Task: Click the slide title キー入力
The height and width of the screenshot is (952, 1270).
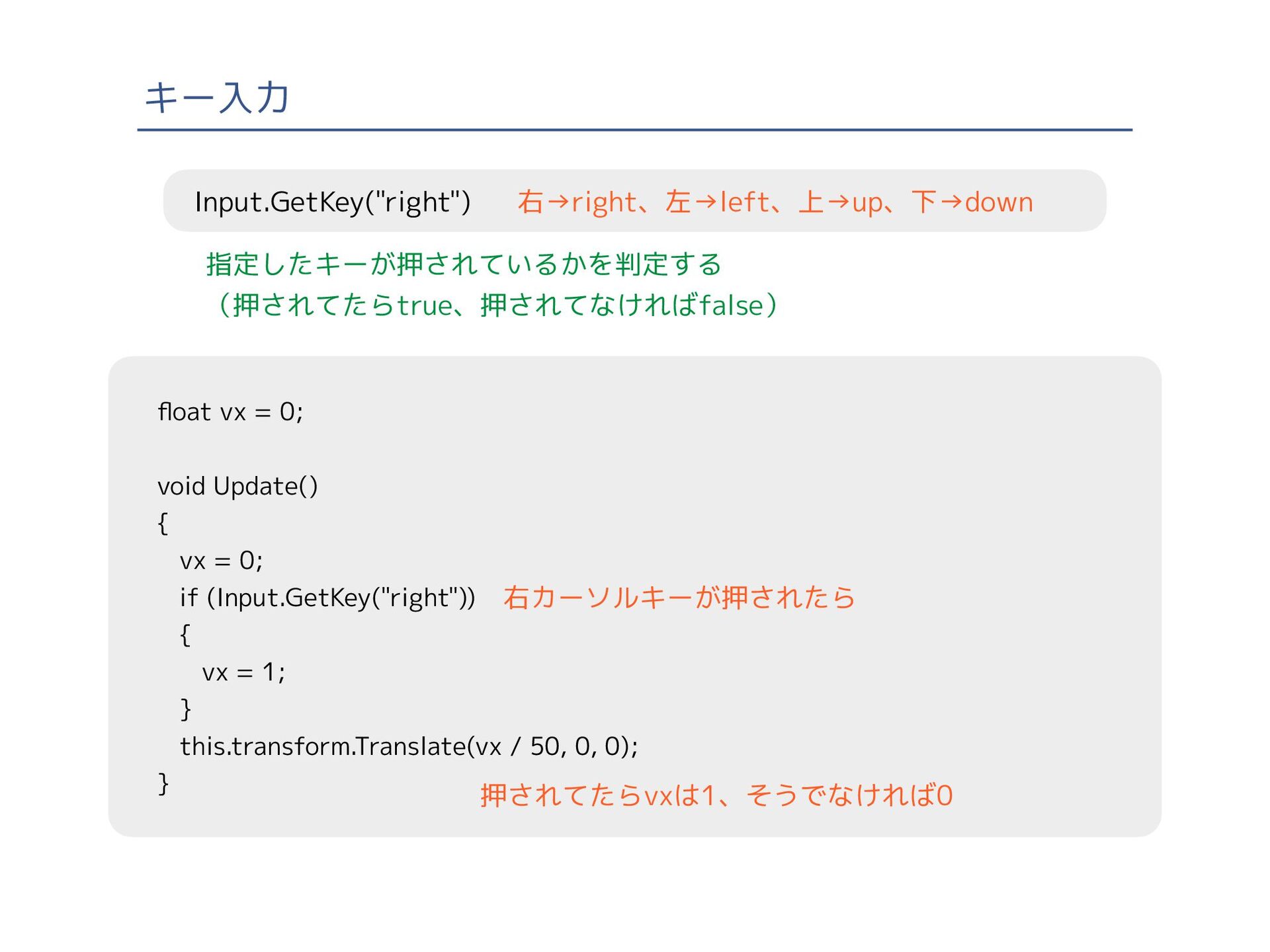Action: pyautogui.click(x=217, y=98)
